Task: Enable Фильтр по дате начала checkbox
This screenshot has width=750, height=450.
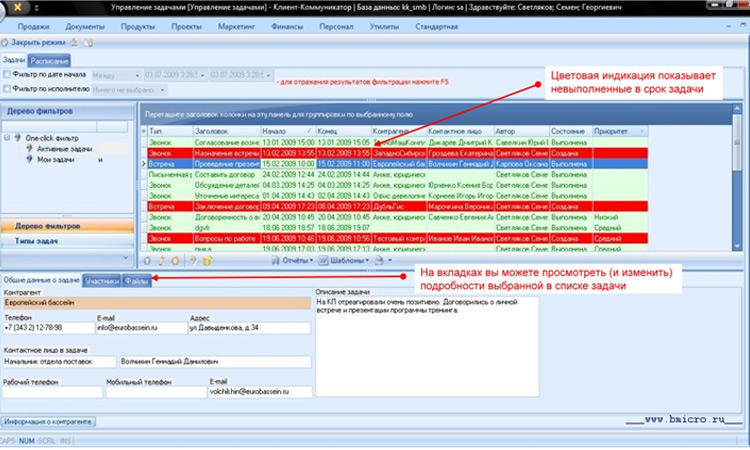Action: [8, 75]
